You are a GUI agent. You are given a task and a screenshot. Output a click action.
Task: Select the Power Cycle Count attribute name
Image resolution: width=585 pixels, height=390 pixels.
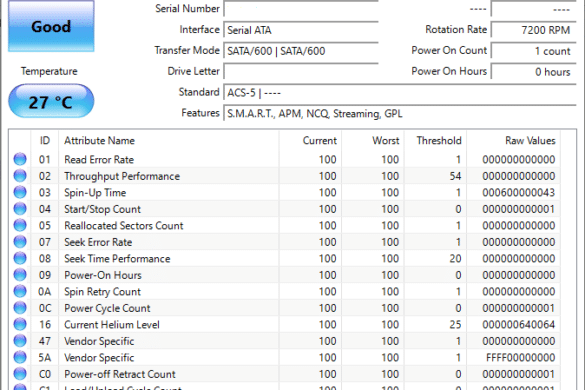click(x=107, y=308)
